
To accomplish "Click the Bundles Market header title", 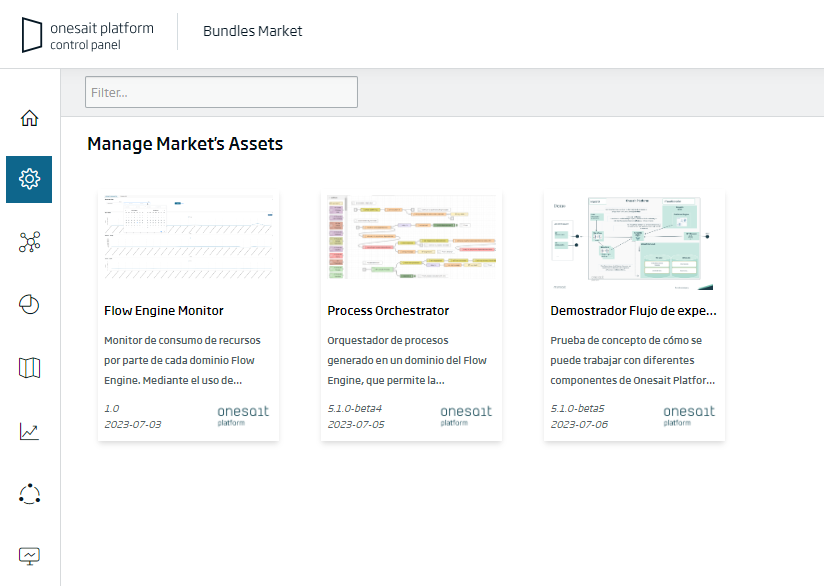I will 253,31.
